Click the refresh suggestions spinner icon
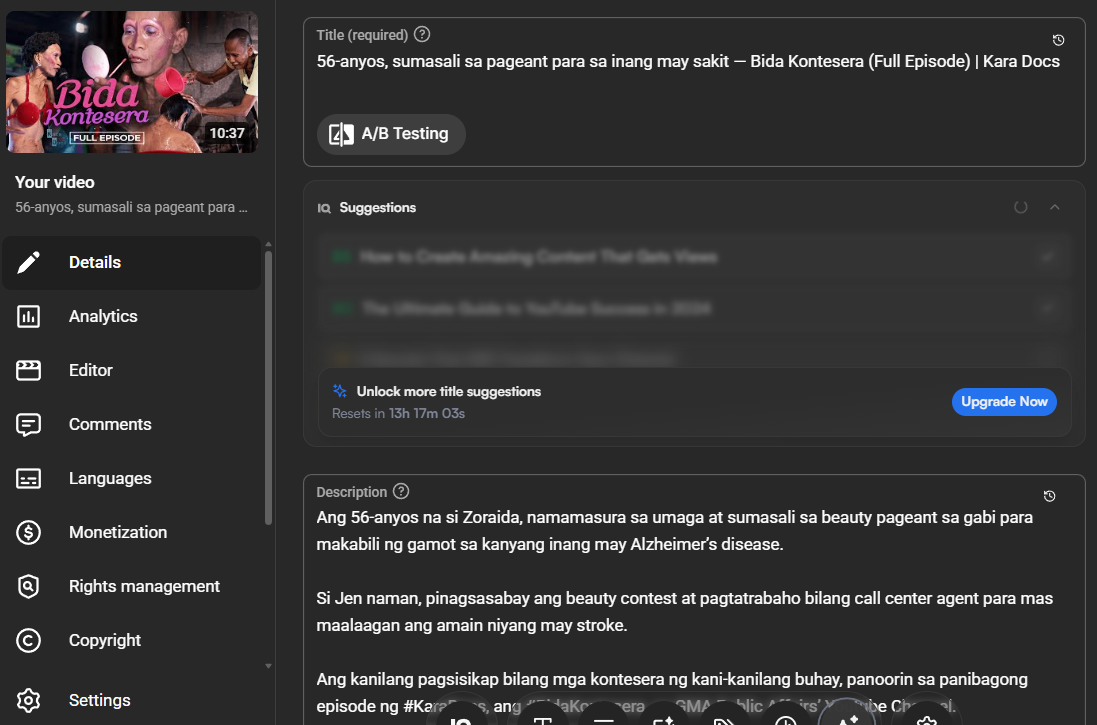 pos(1021,207)
